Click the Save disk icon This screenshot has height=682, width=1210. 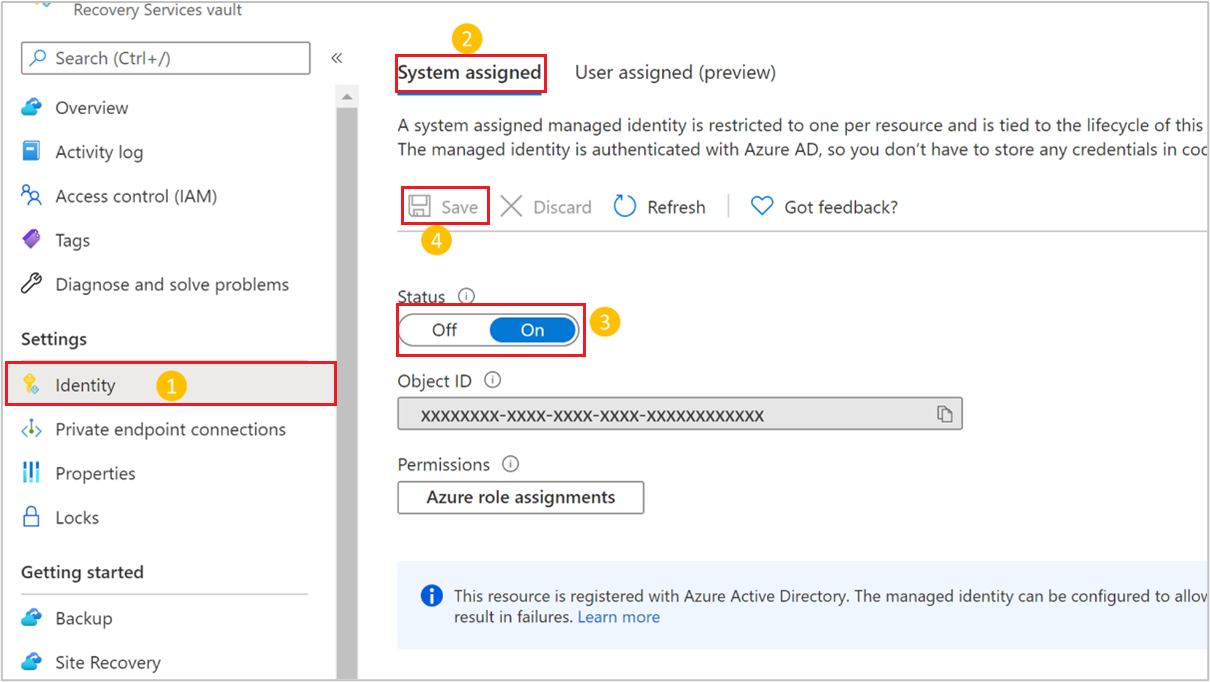pyautogui.click(x=420, y=207)
